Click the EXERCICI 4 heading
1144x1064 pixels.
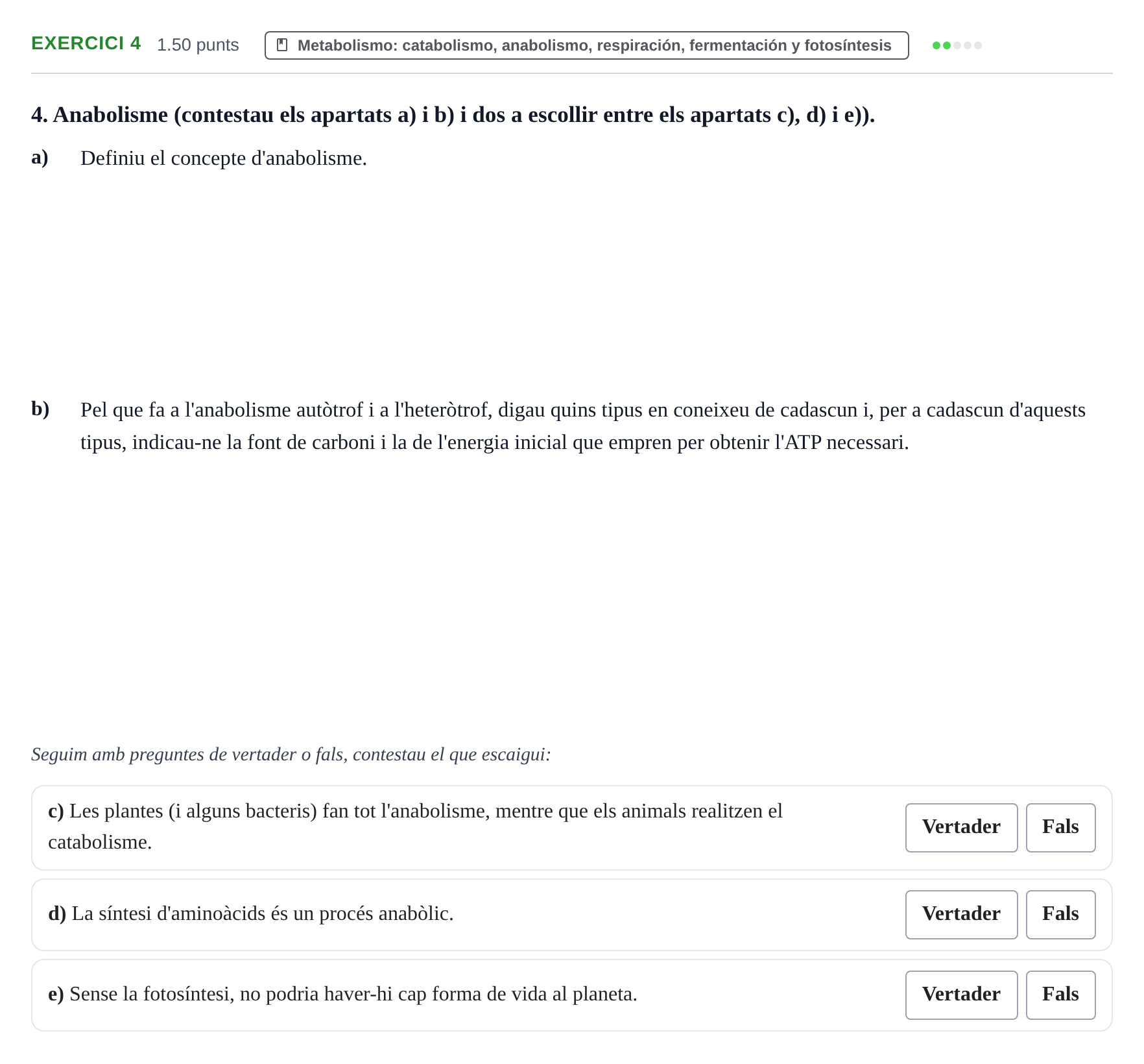coord(86,43)
